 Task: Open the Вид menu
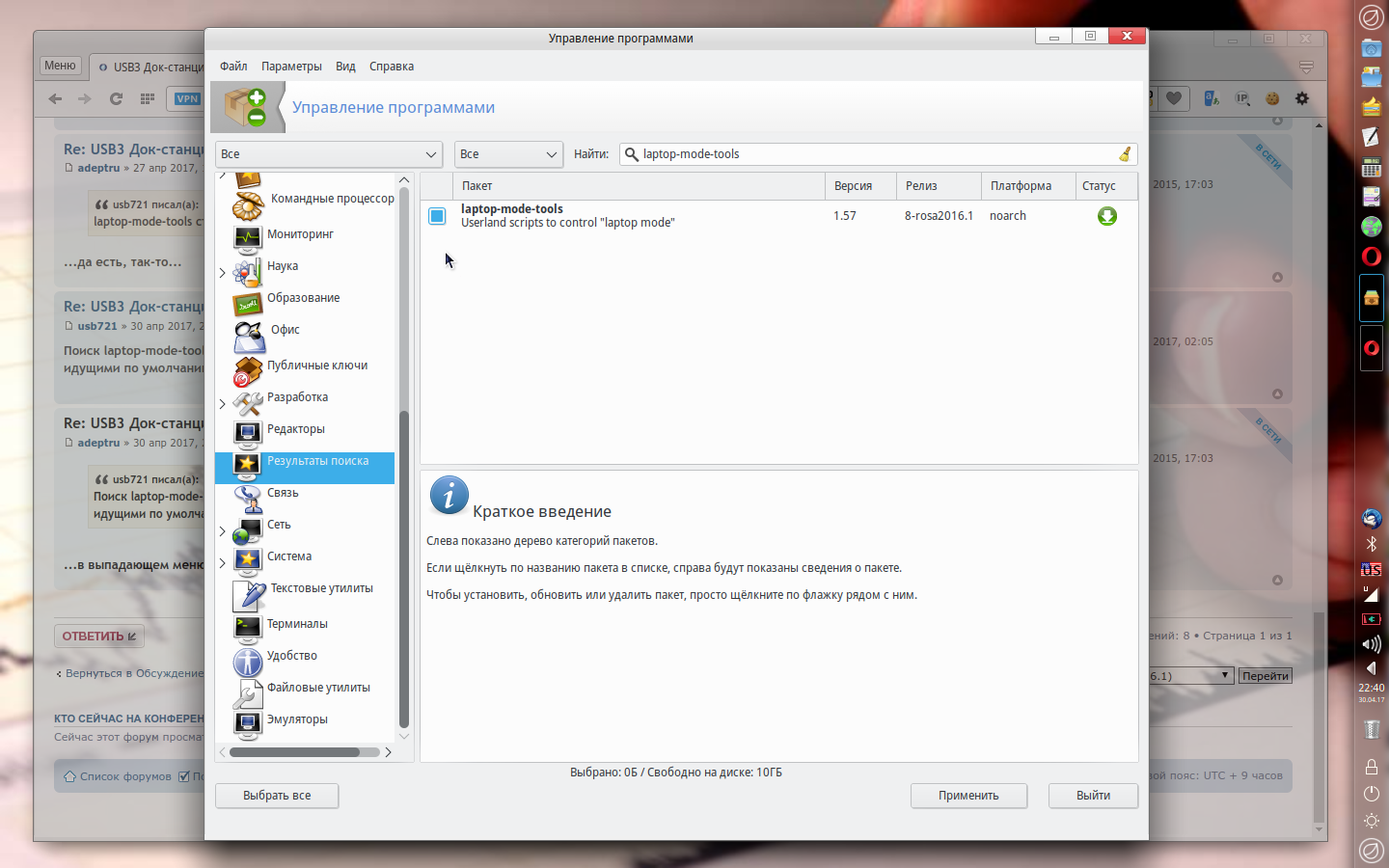point(345,67)
